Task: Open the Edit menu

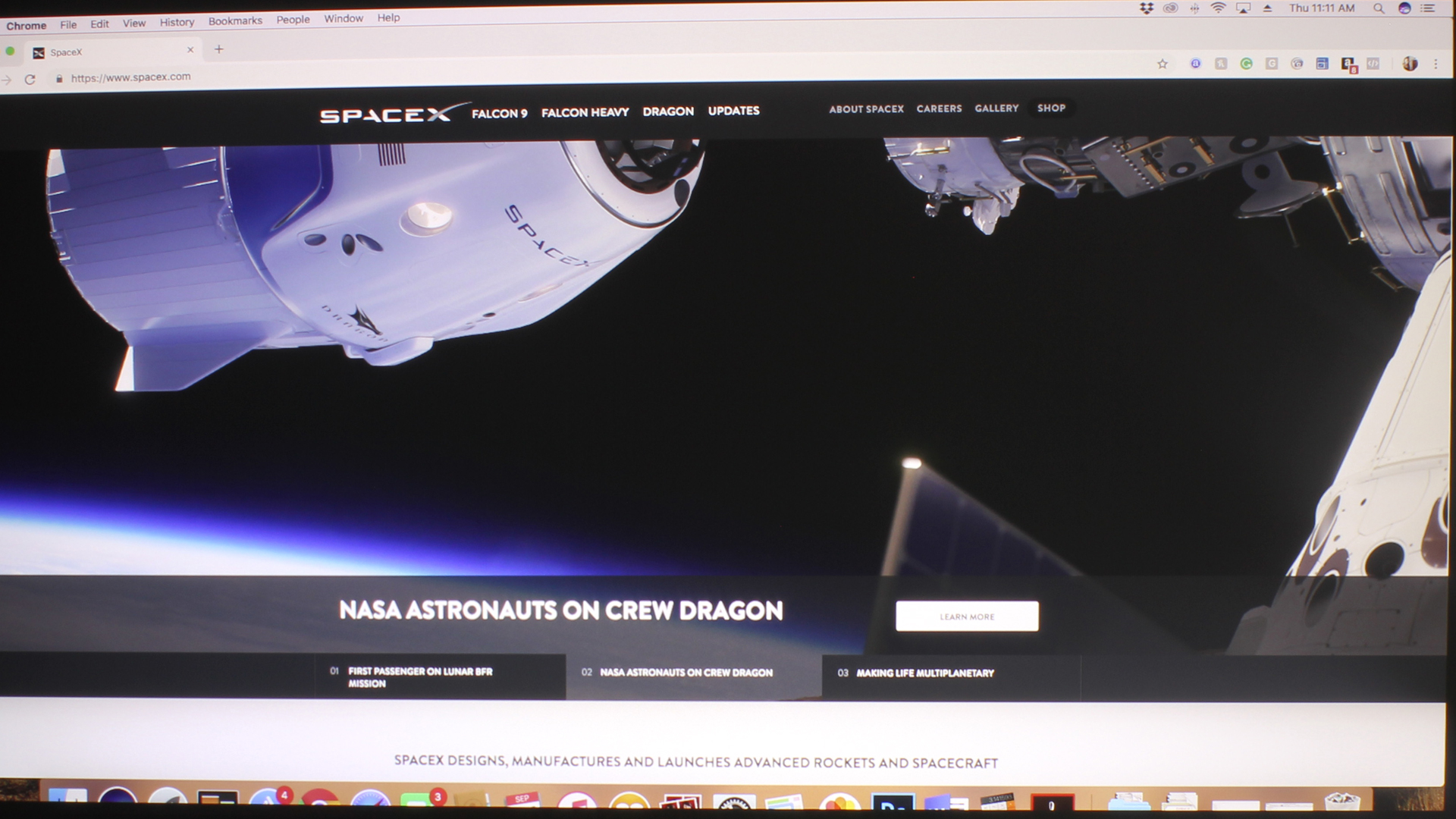Action: coord(99,24)
